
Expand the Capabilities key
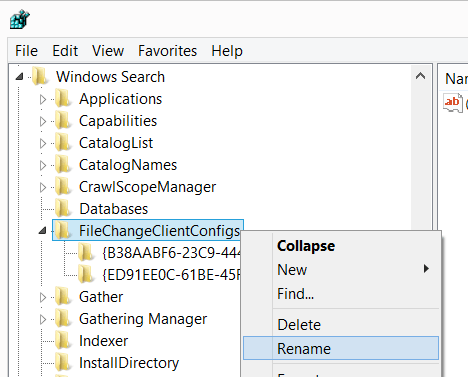tap(43, 121)
